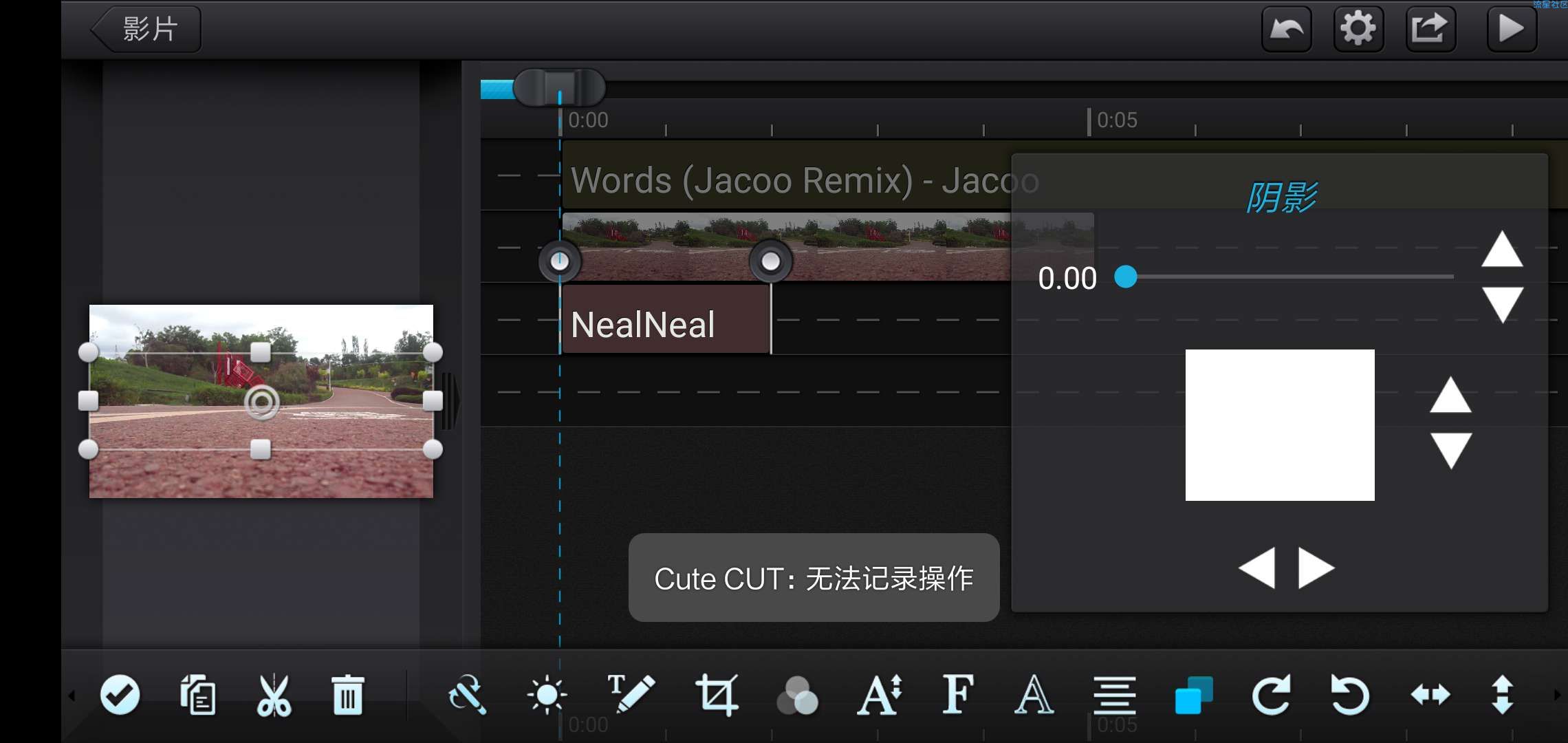Click the 阴影 shadow panel title
1568x743 pixels.
coord(1282,198)
